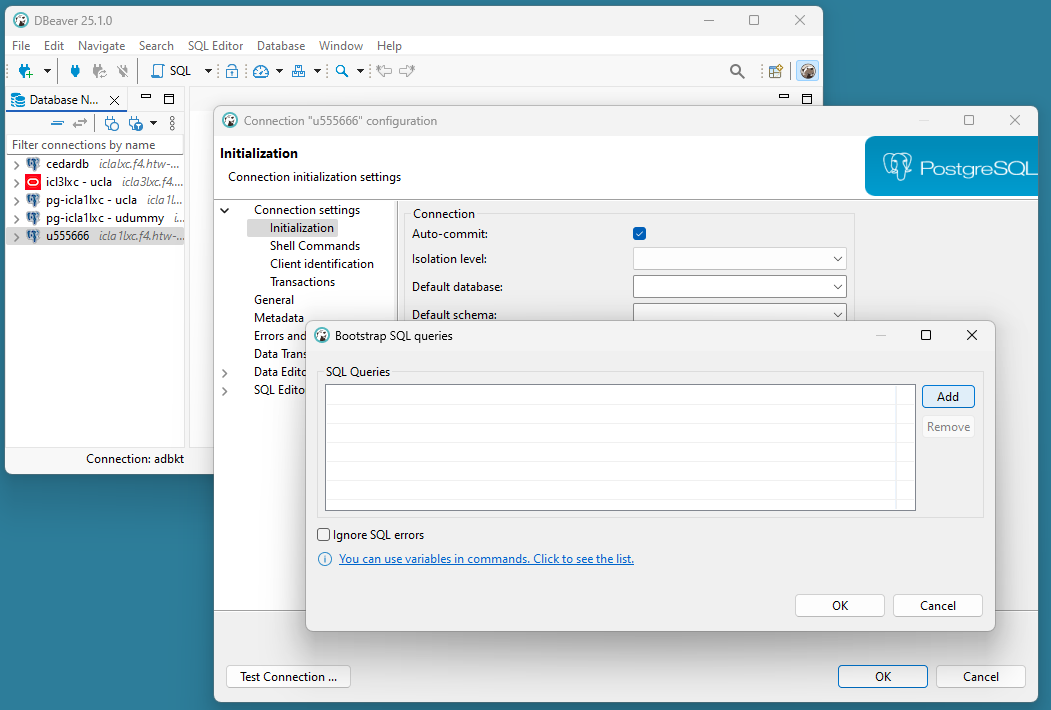Expand the icl3lxc - ucla connection node
The height and width of the screenshot is (710, 1051).
pyautogui.click(x=16, y=182)
